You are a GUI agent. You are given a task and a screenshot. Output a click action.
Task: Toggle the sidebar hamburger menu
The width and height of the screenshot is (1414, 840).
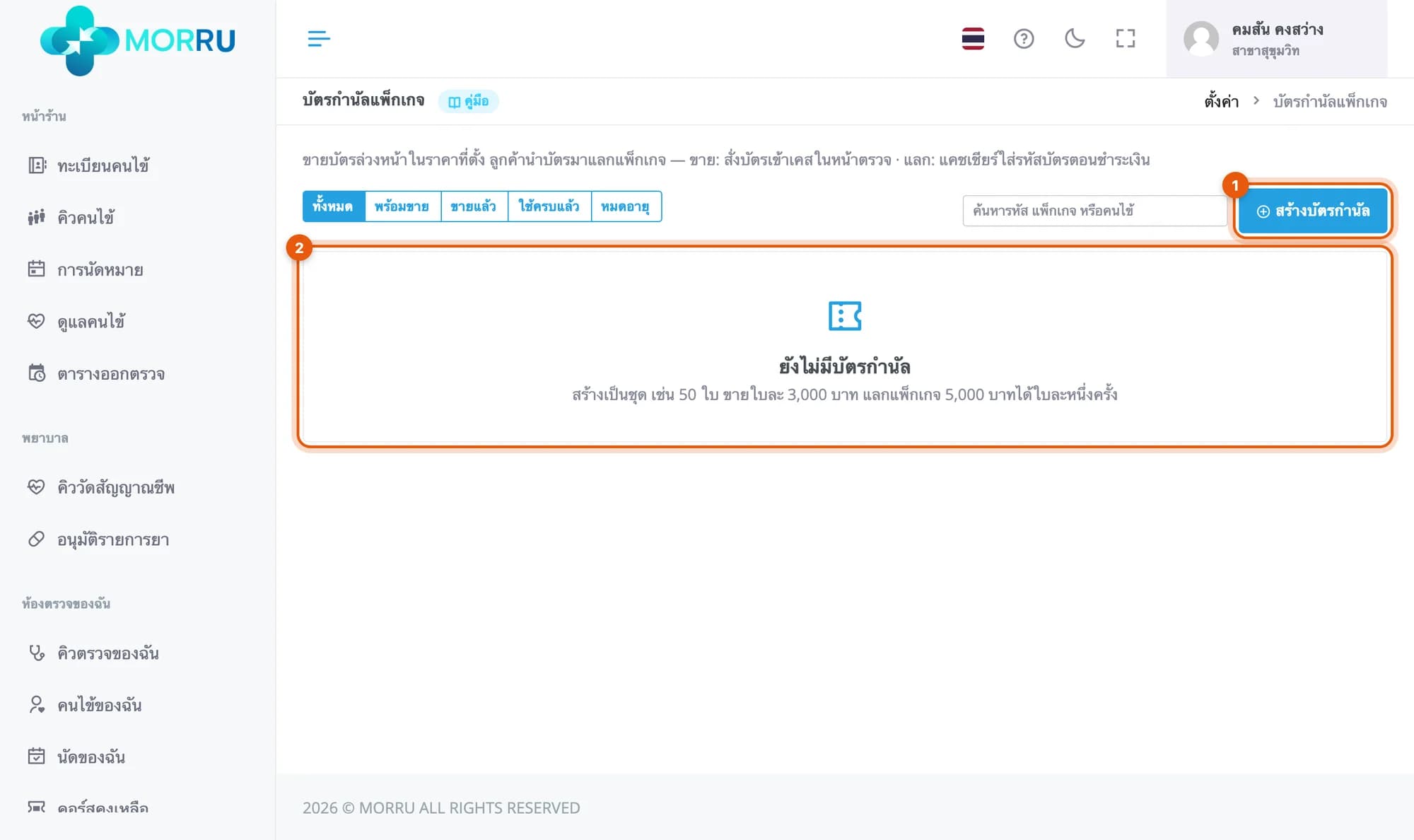click(x=319, y=39)
